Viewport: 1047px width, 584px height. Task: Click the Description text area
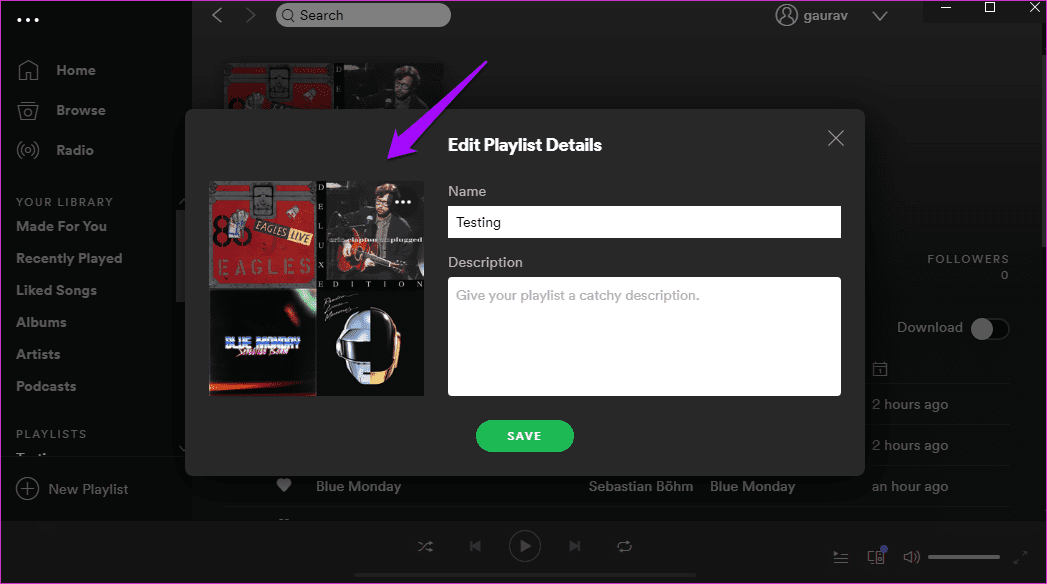click(644, 336)
